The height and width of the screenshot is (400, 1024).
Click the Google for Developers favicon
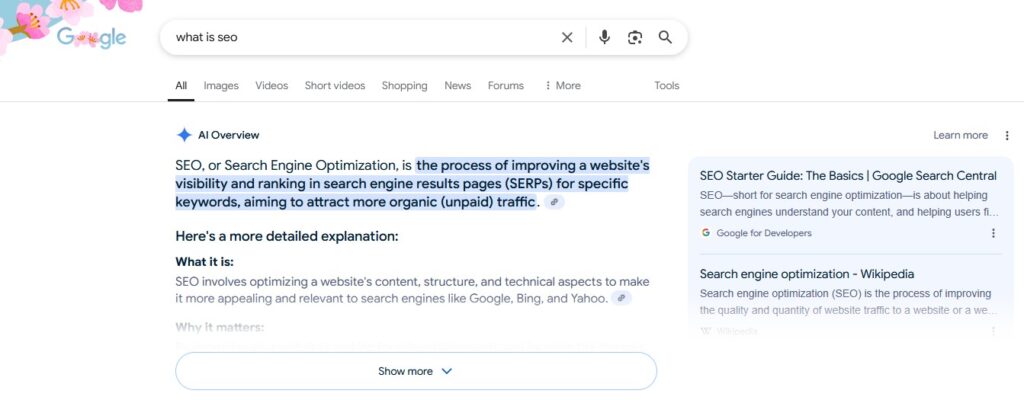coord(705,233)
